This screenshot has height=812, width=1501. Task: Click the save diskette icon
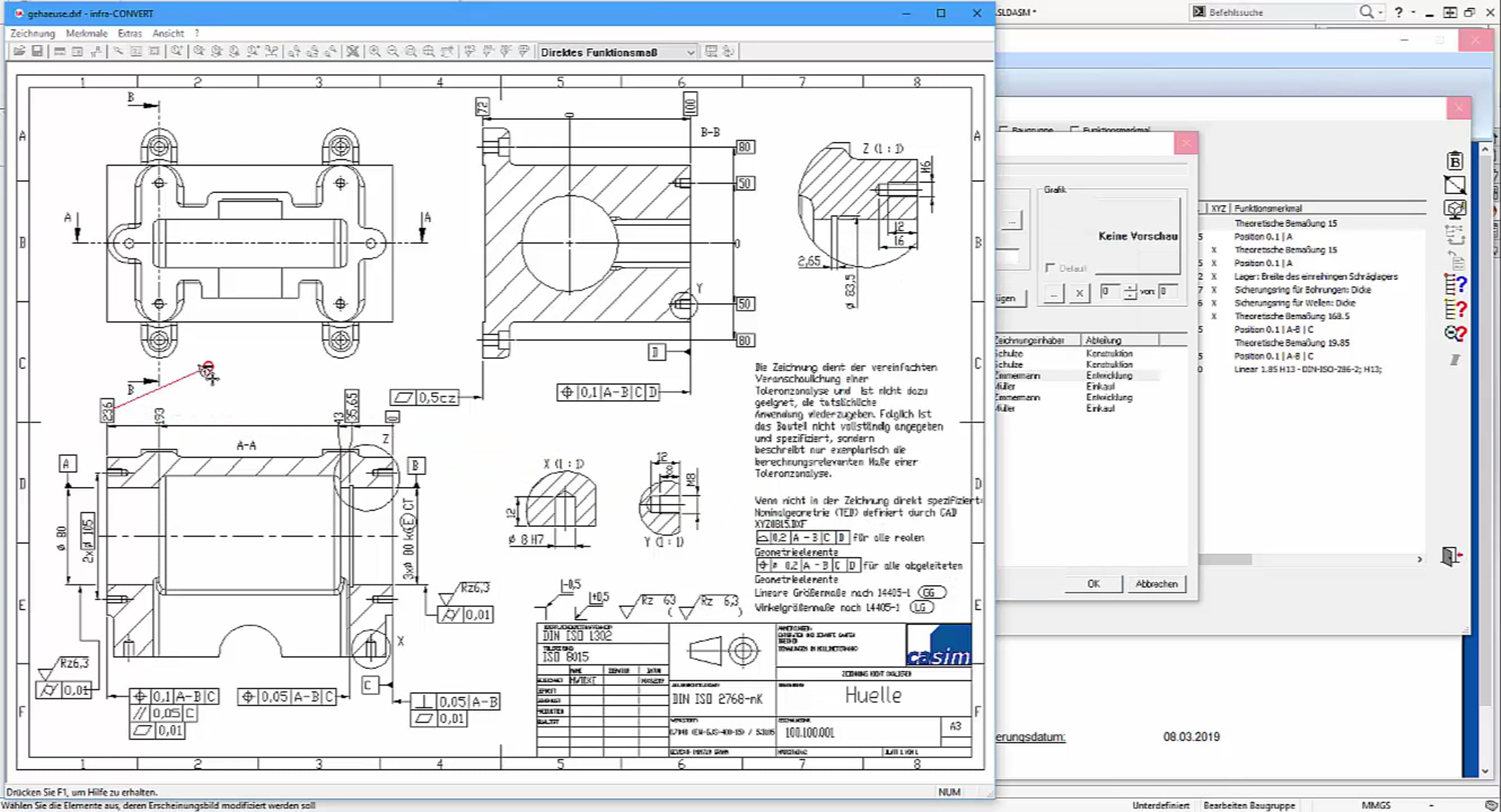[x=38, y=51]
